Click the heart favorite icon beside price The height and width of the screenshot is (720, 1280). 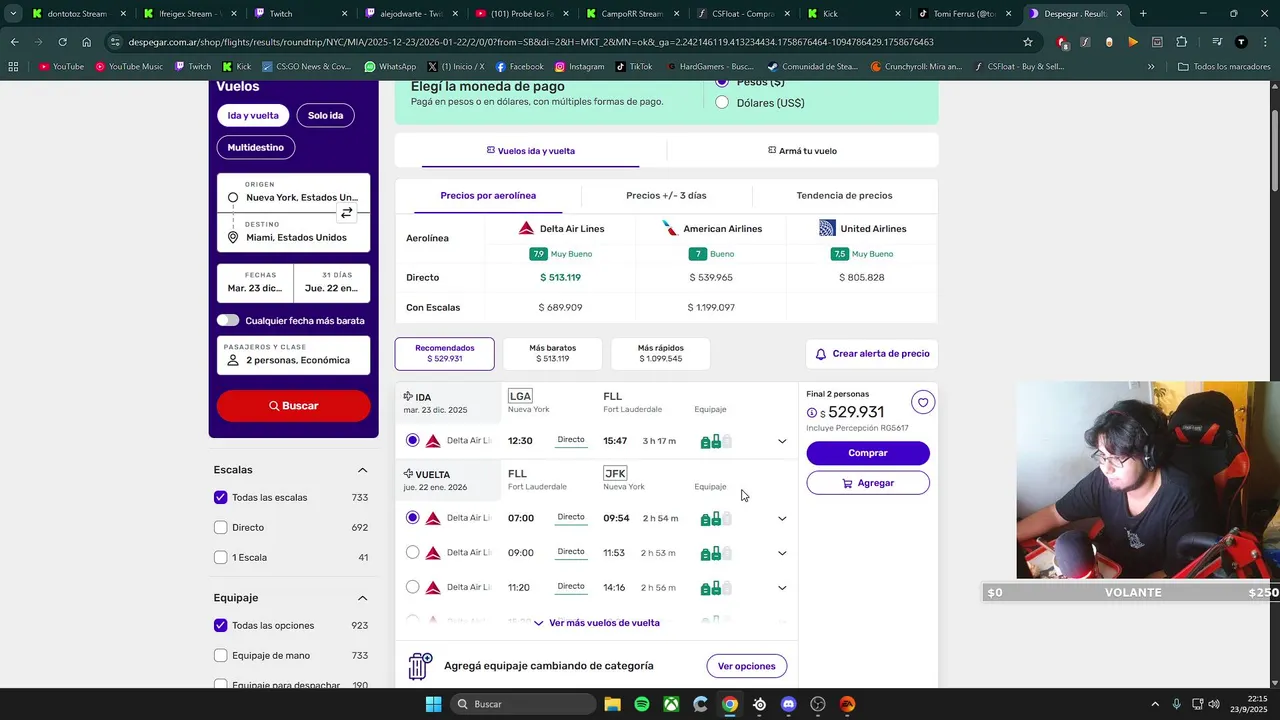[x=923, y=402]
